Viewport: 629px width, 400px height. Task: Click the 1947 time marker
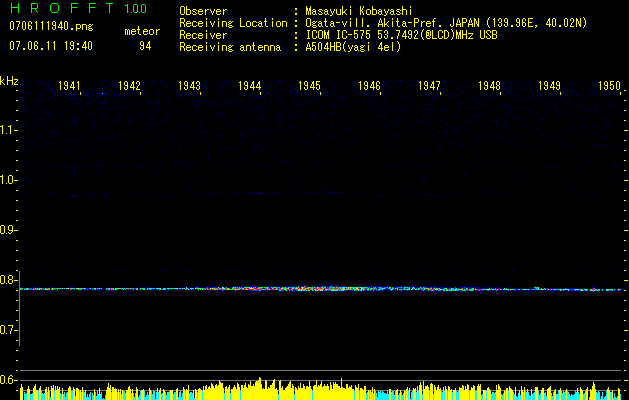pyautogui.click(x=429, y=86)
